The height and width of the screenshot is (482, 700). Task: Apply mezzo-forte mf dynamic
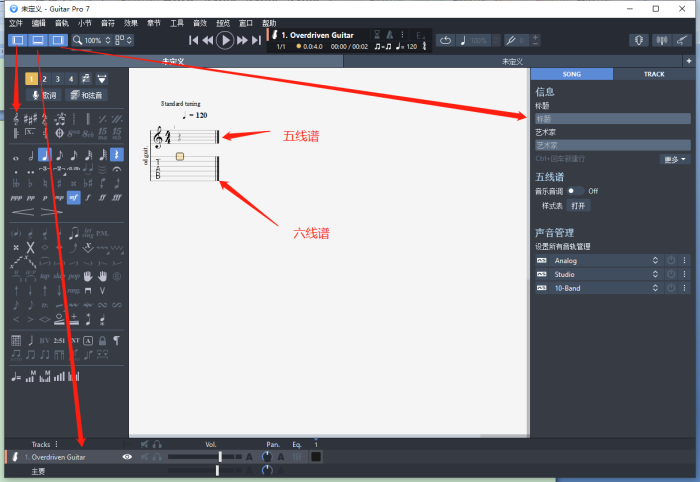tap(74, 197)
